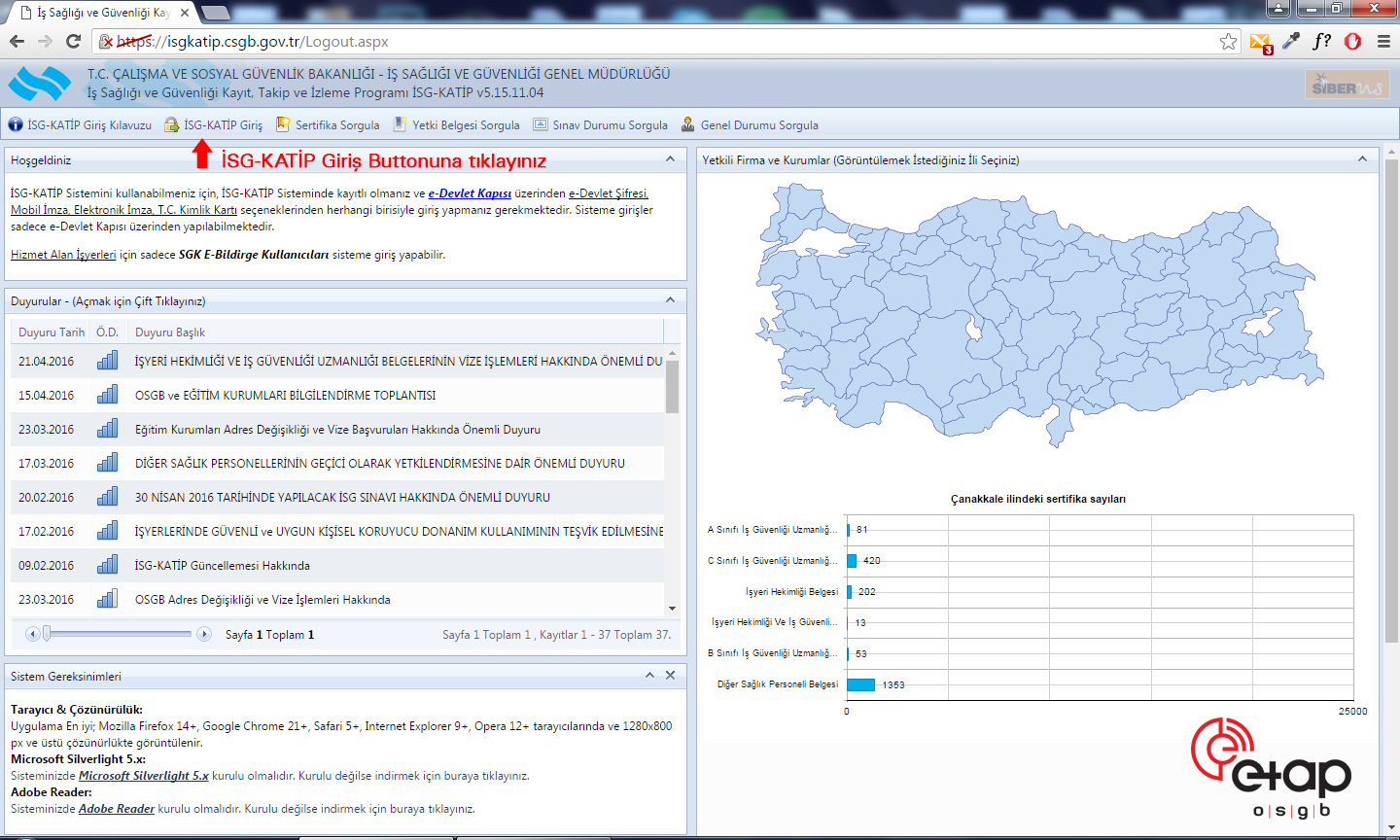1400x840 pixels.
Task: Open the mail notifier extension icon
Action: [x=1260, y=42]
